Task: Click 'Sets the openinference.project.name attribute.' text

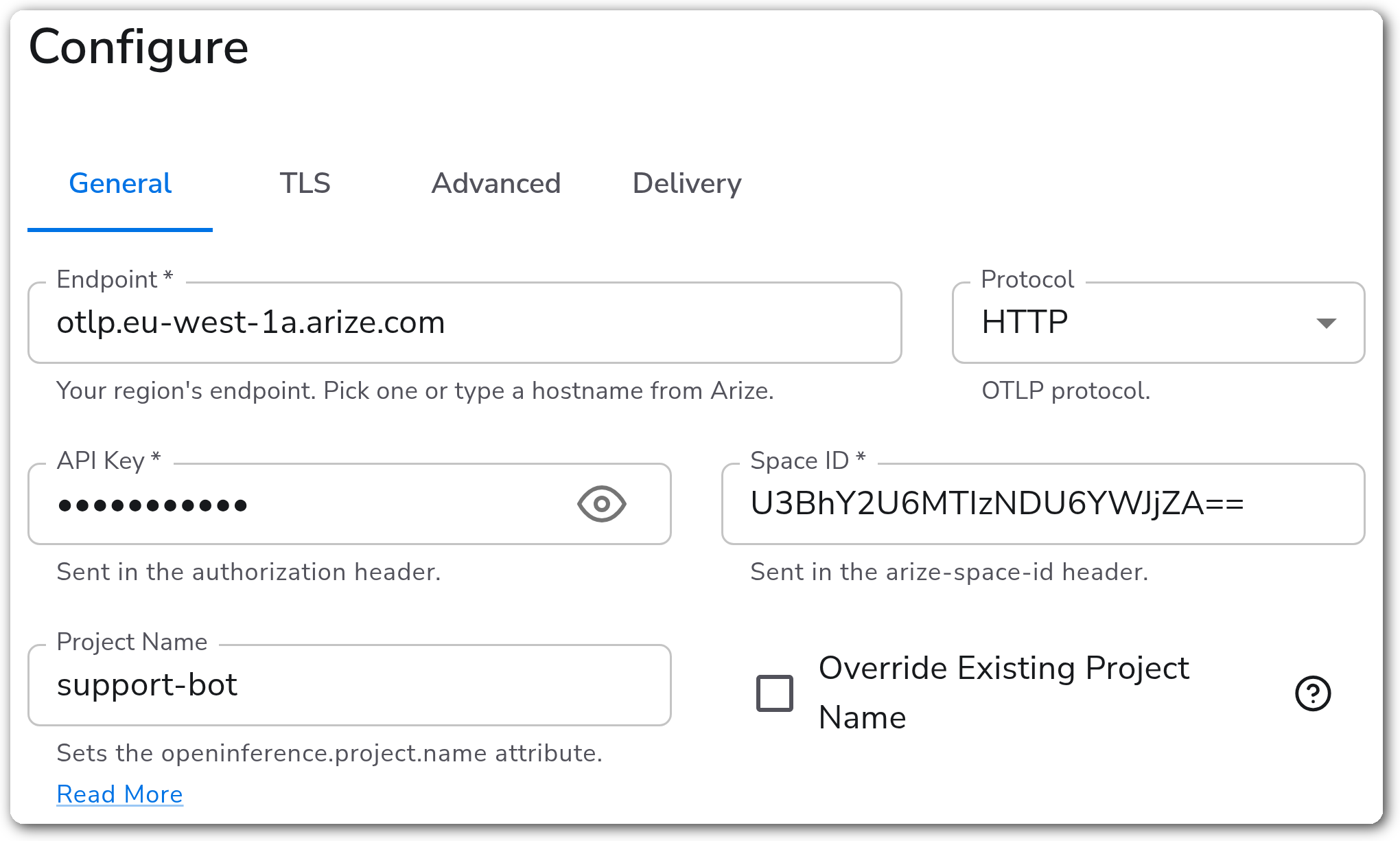Action: tap(329, 753)
